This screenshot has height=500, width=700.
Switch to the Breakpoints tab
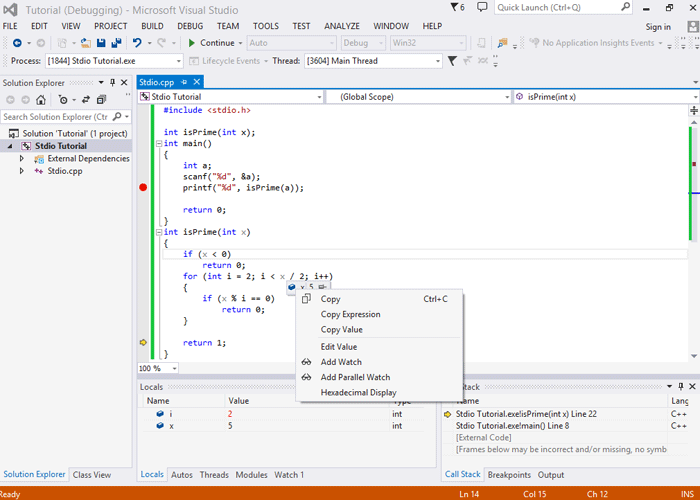(509, 475)
